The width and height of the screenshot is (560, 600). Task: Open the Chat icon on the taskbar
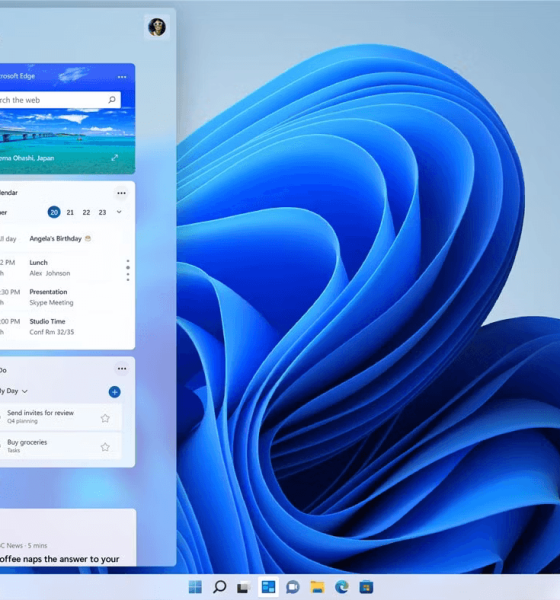(292, 587)
